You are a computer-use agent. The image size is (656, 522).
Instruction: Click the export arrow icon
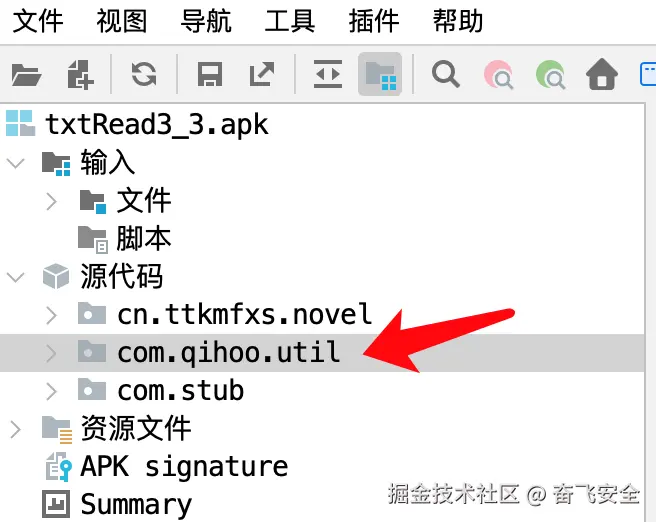click(262, 74)
